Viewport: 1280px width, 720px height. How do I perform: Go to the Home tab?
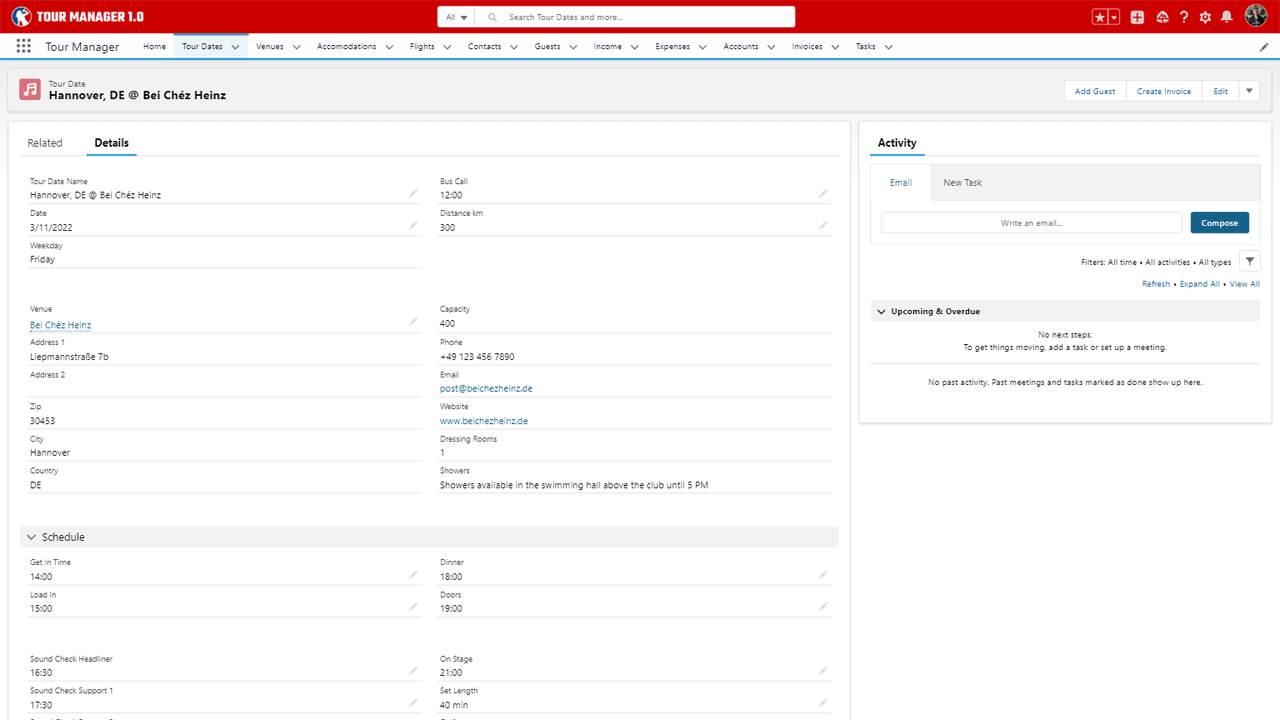pyautogui.click(x=154, y=47)
